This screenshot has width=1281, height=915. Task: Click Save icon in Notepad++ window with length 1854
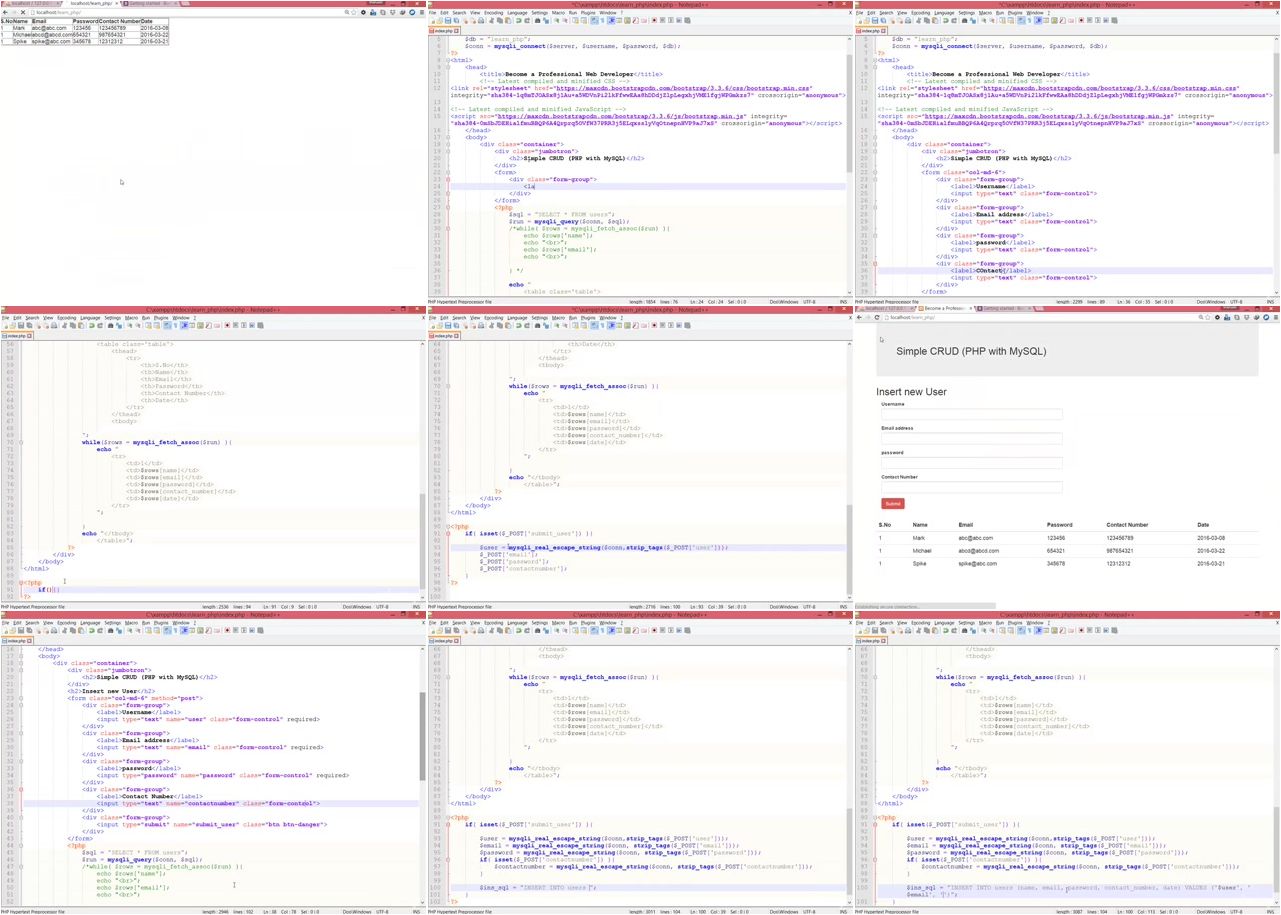tap(448, 20)
